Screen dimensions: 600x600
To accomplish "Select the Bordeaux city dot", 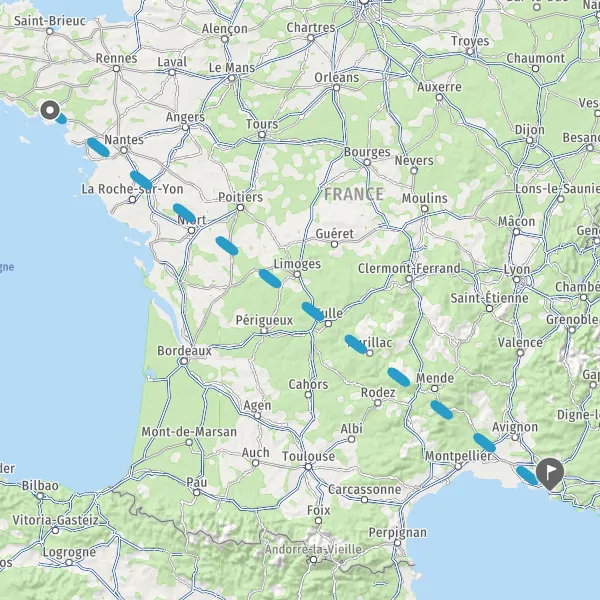I will (184, 361).
